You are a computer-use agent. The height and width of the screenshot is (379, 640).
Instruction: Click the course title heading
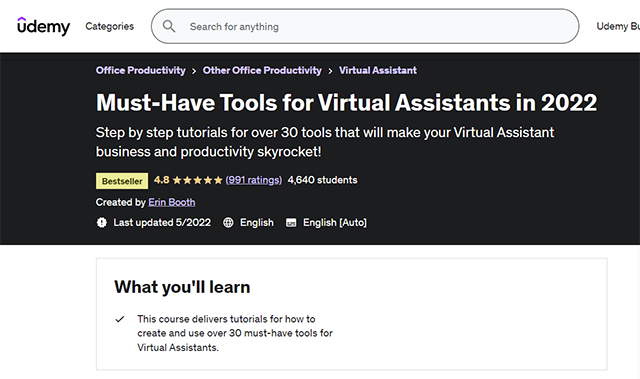pos(347,102)
